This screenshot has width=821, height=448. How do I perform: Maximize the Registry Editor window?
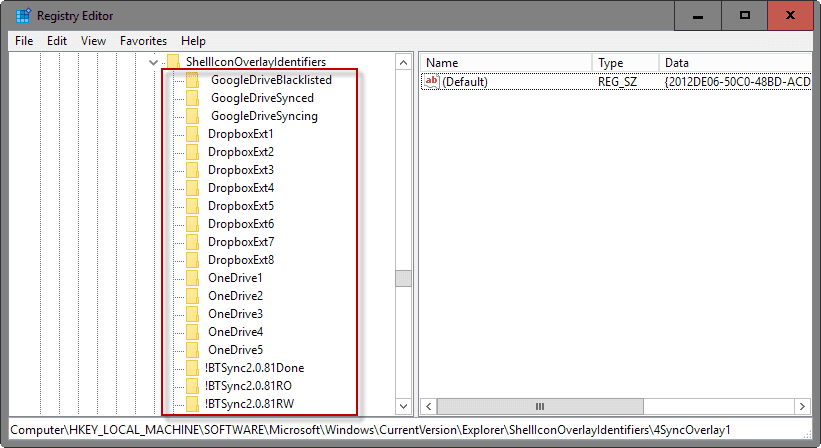click(745, 16)
